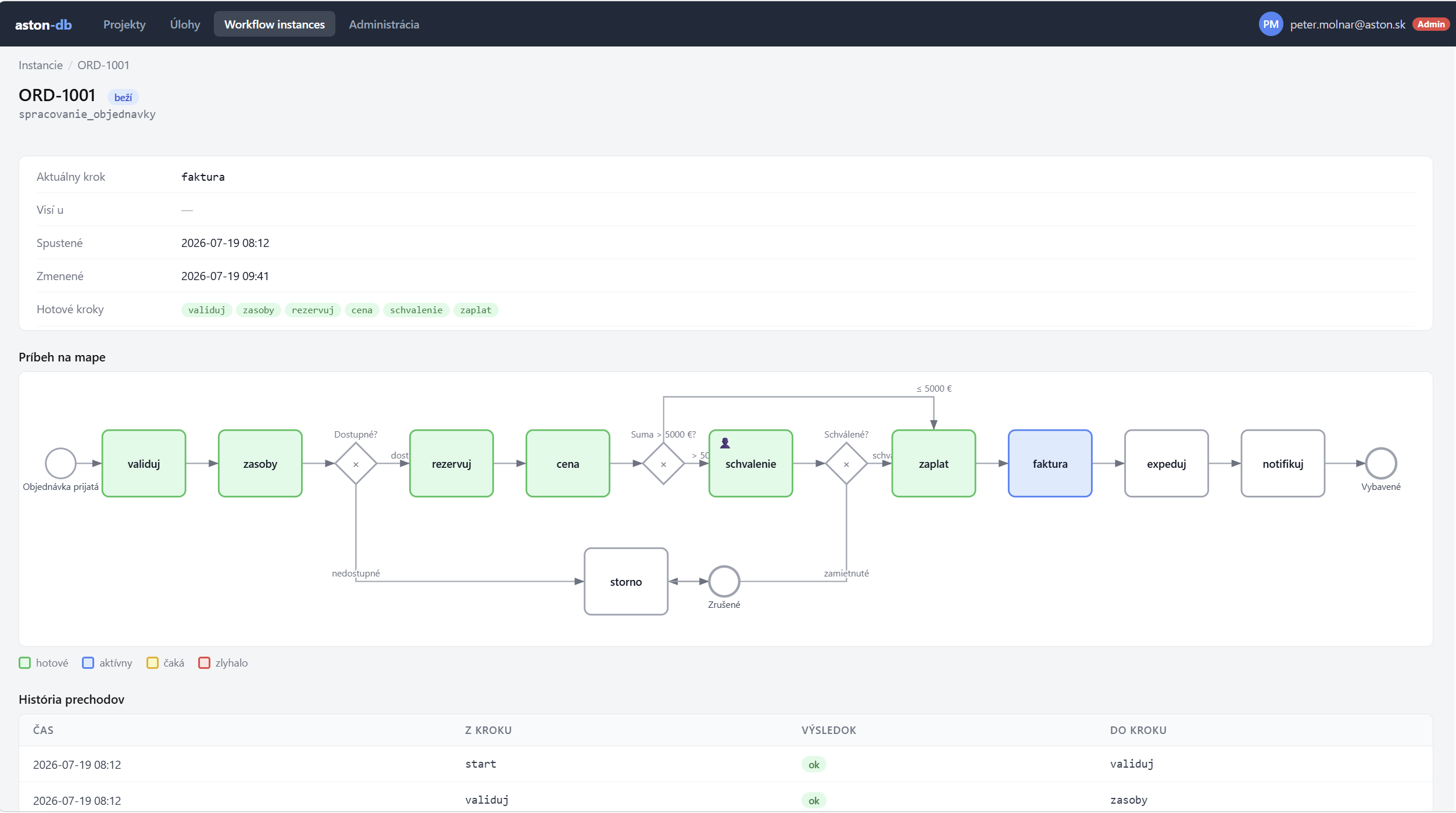Click the Suma > 5000 € gateway diamond

tap(663, 464)
